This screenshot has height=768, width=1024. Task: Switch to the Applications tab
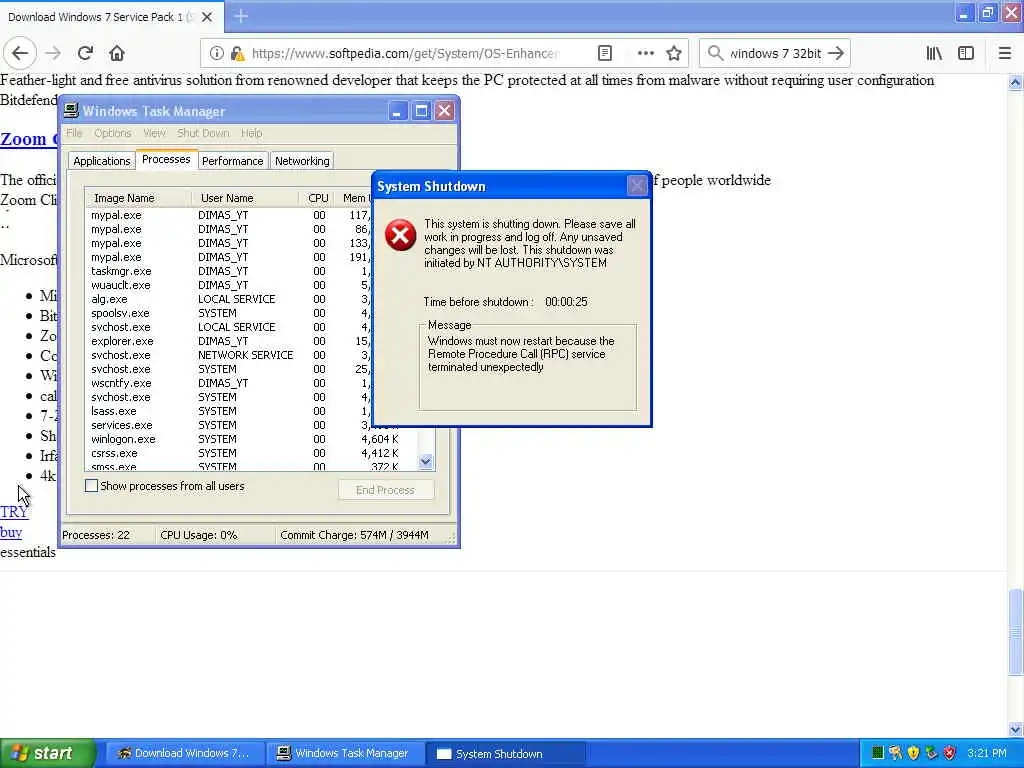pyautogui.click(x=101, y=161)
